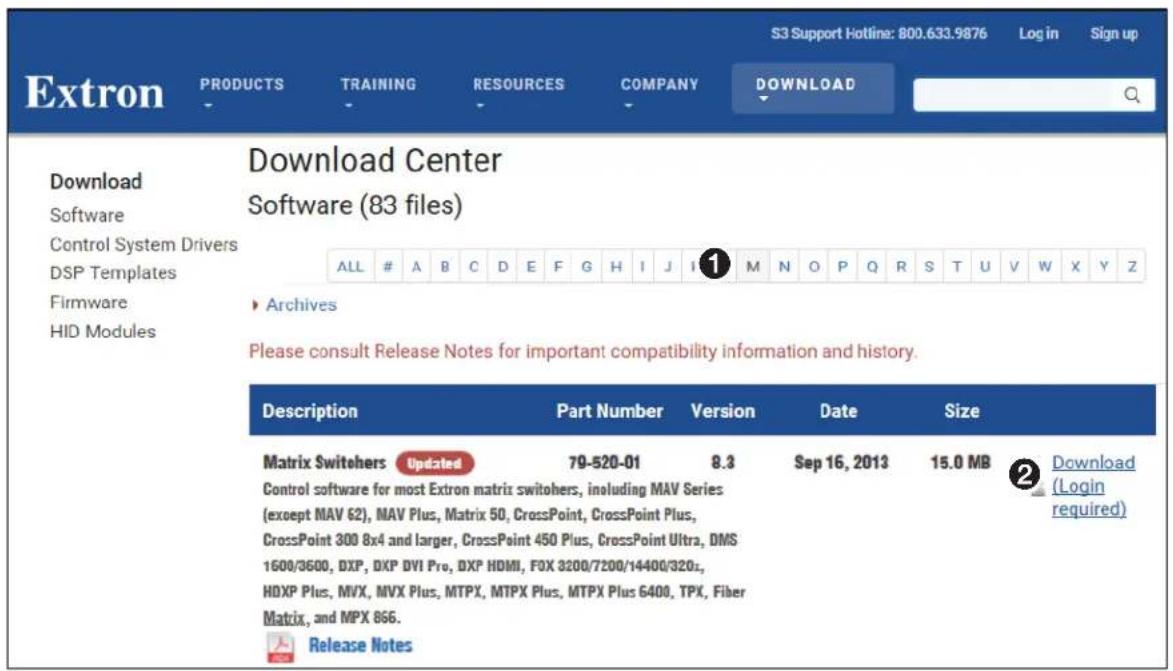
Task: Click the Version column header
Action: (x=723, y=411)
